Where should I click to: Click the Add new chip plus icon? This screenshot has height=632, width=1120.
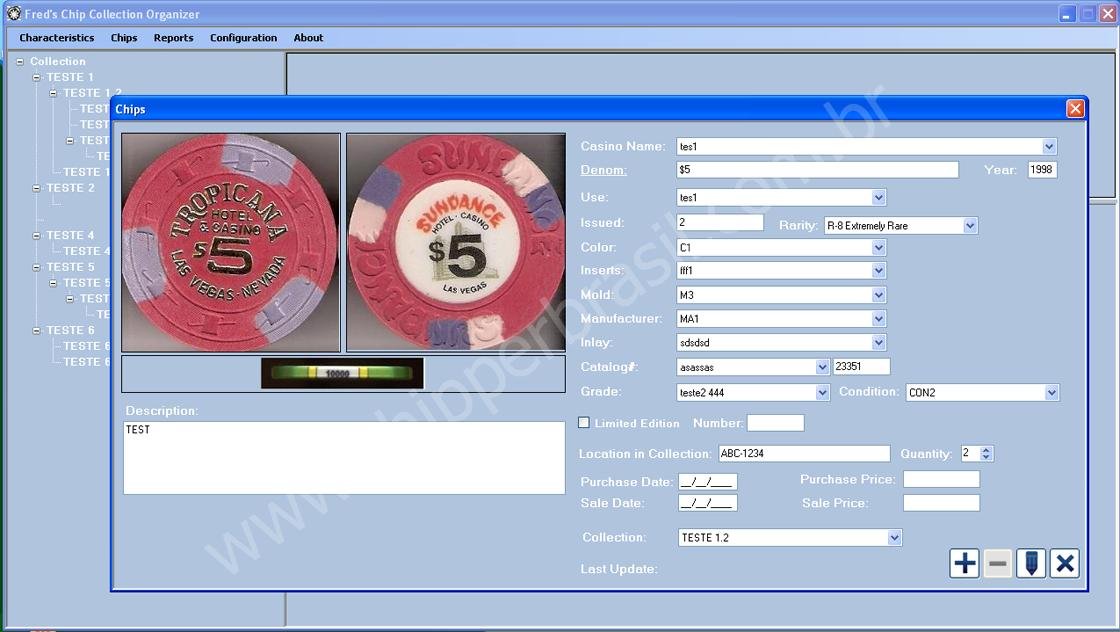[x=964, y=563]
